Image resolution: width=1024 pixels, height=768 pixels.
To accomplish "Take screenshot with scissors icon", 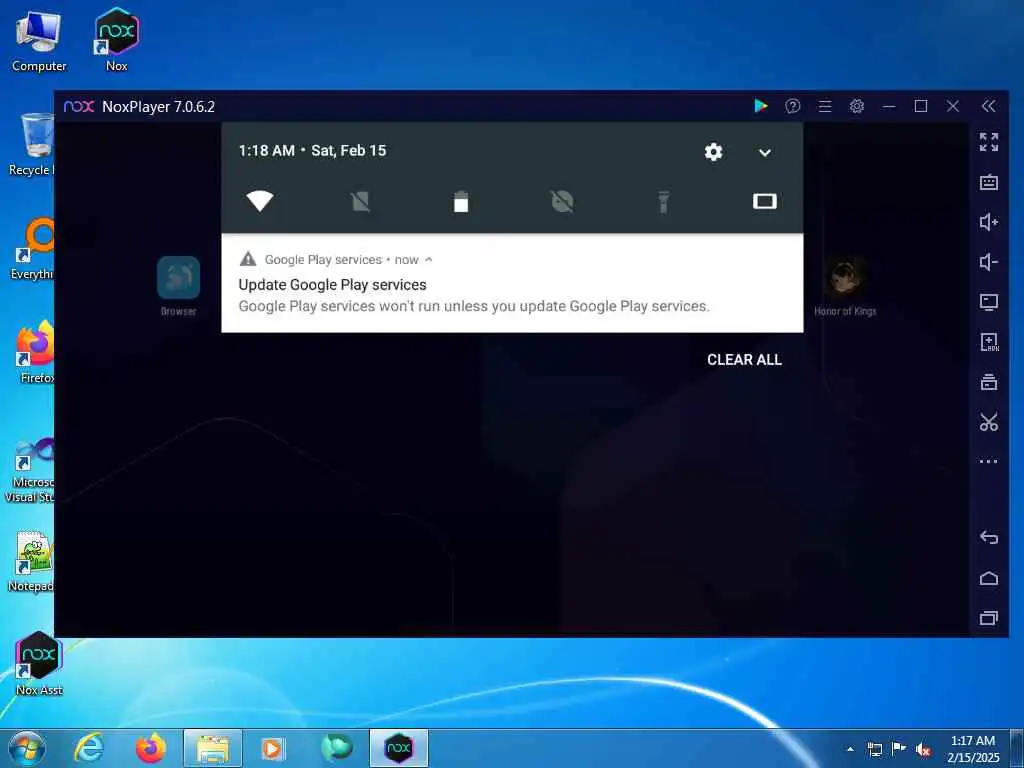I will 989,422.
